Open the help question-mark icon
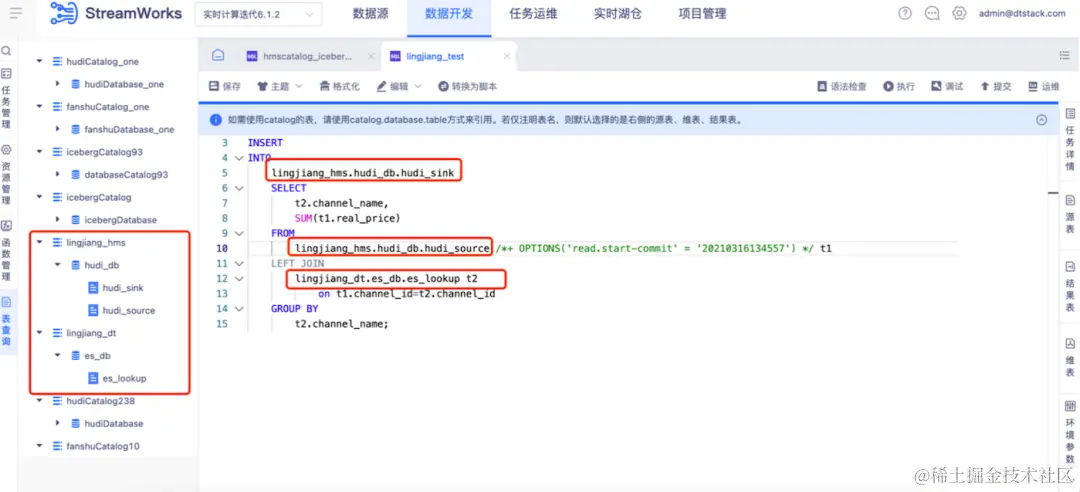The height and width of the screenshot is (492, 1080). coord(905,13)
